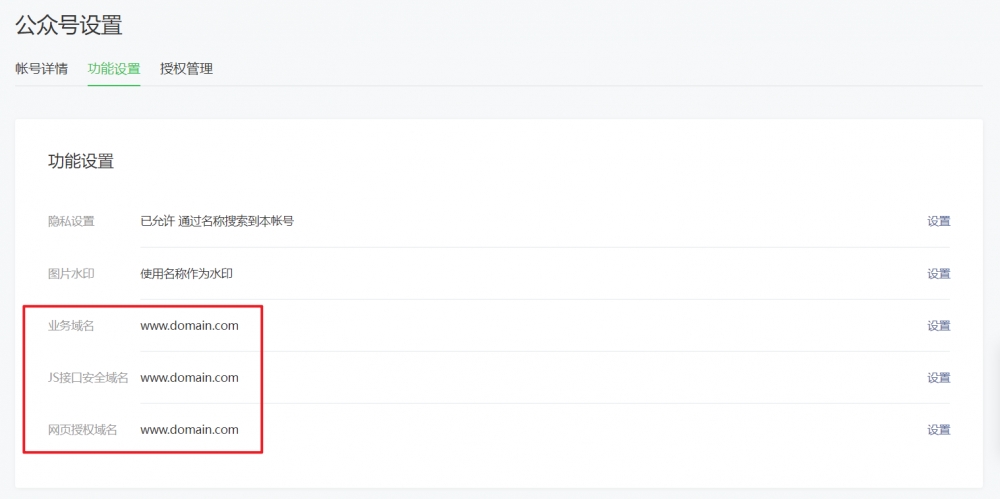This screenshot has height=499, width=1000.
Task: Click the 功能设置 section heading
Action: [x=81, y=161]
